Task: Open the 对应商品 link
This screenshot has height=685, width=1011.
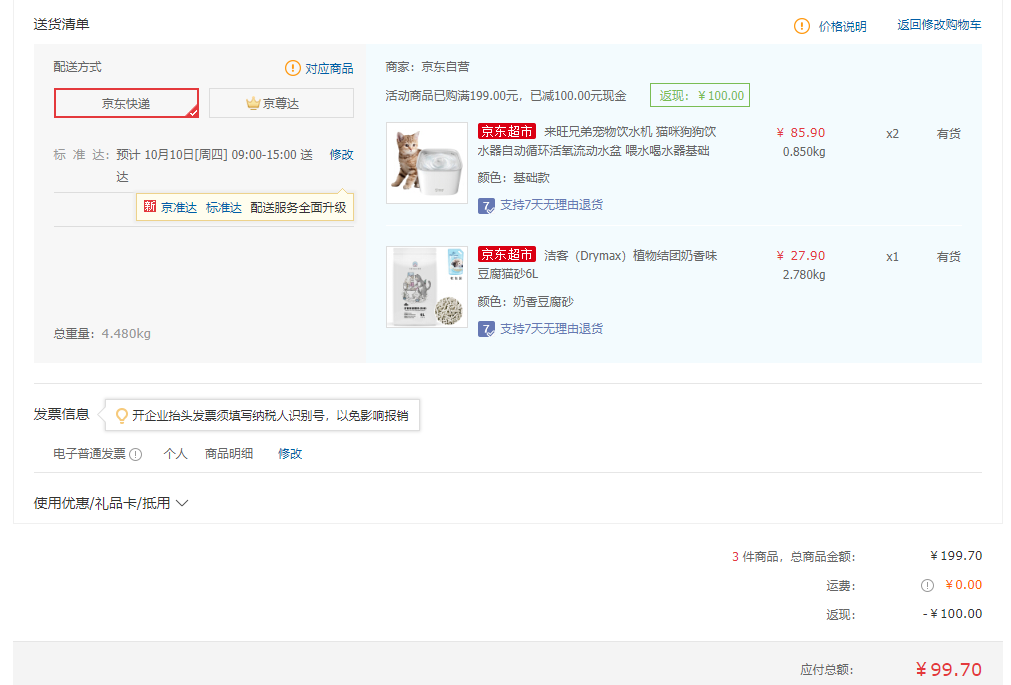Action: pos(329,68)
